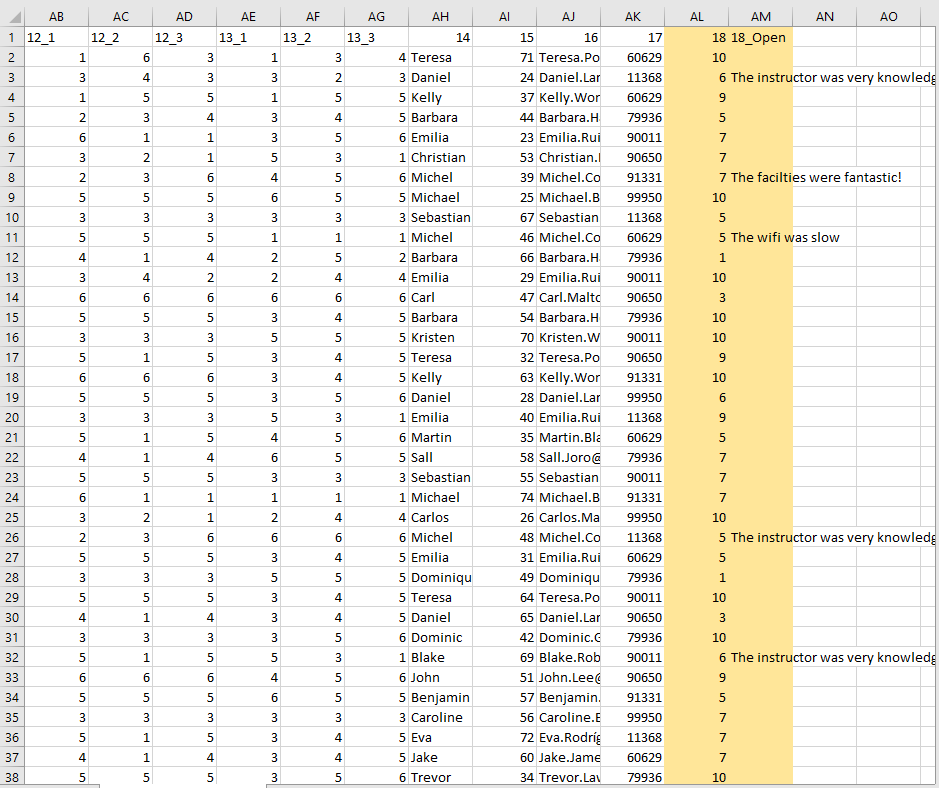This screenshot has width=939, height=788.
Task: Click the "Carl.Malto" email cell
Action: pyautogui.click(x=568, y=297)
